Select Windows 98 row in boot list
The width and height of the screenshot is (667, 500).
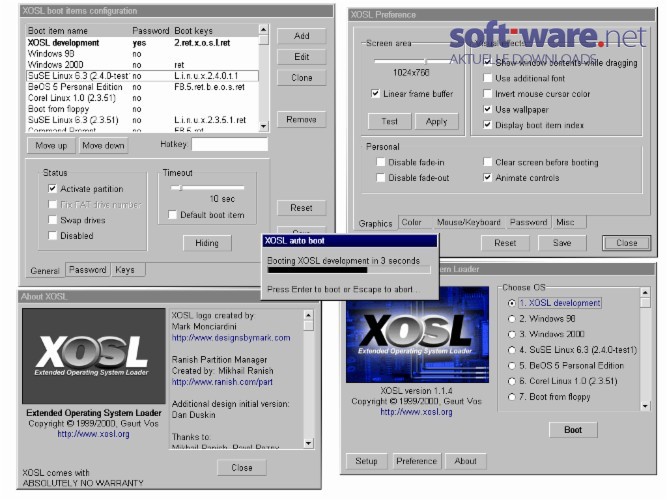point(143,54)
